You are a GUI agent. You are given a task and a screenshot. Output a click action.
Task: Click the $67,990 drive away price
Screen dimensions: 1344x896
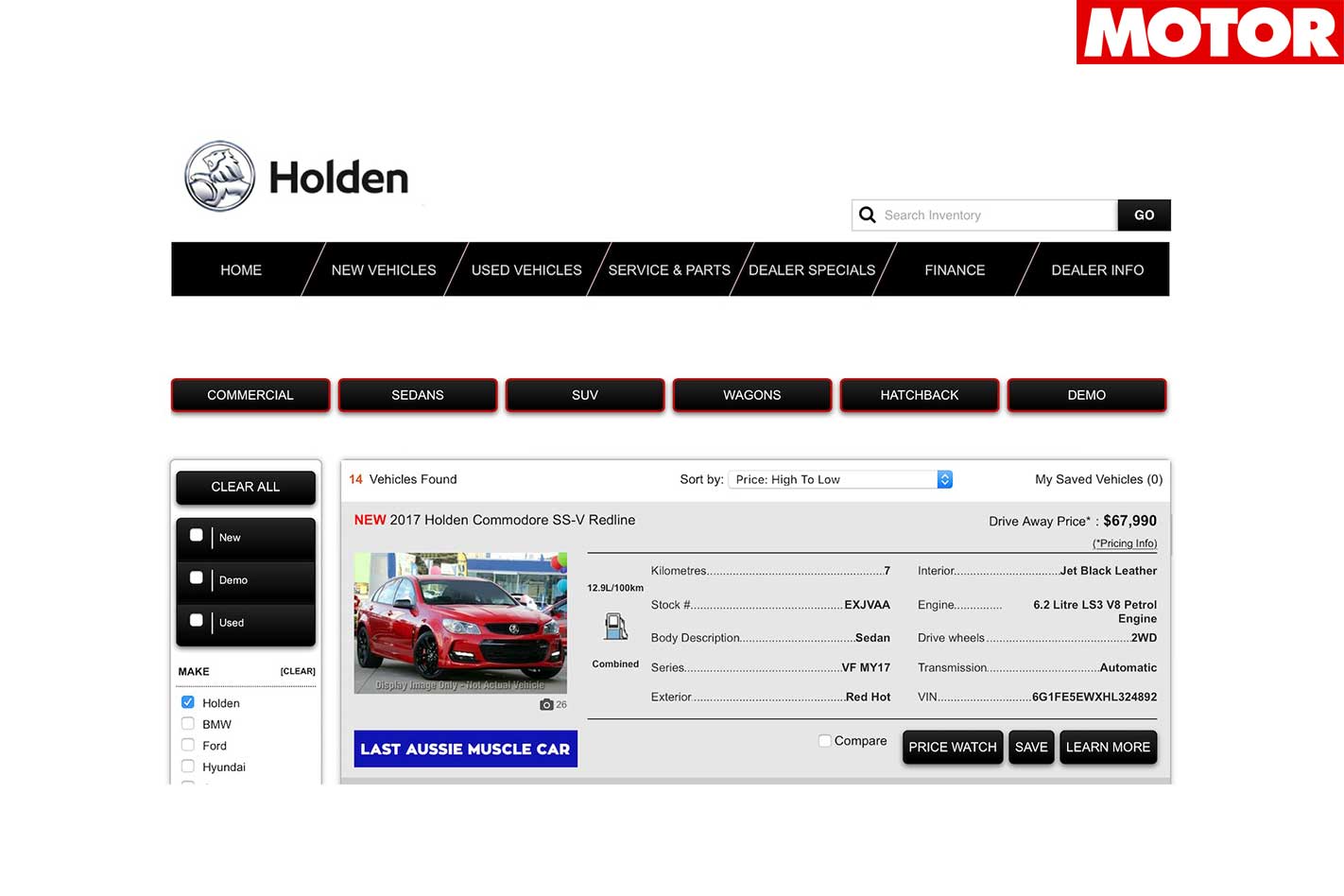pos(1129,521)
